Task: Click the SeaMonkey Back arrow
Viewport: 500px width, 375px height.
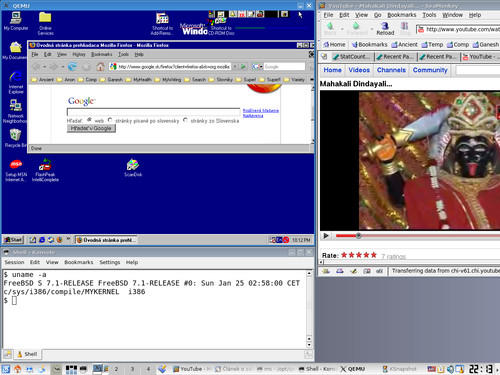Action: (330, 28)
